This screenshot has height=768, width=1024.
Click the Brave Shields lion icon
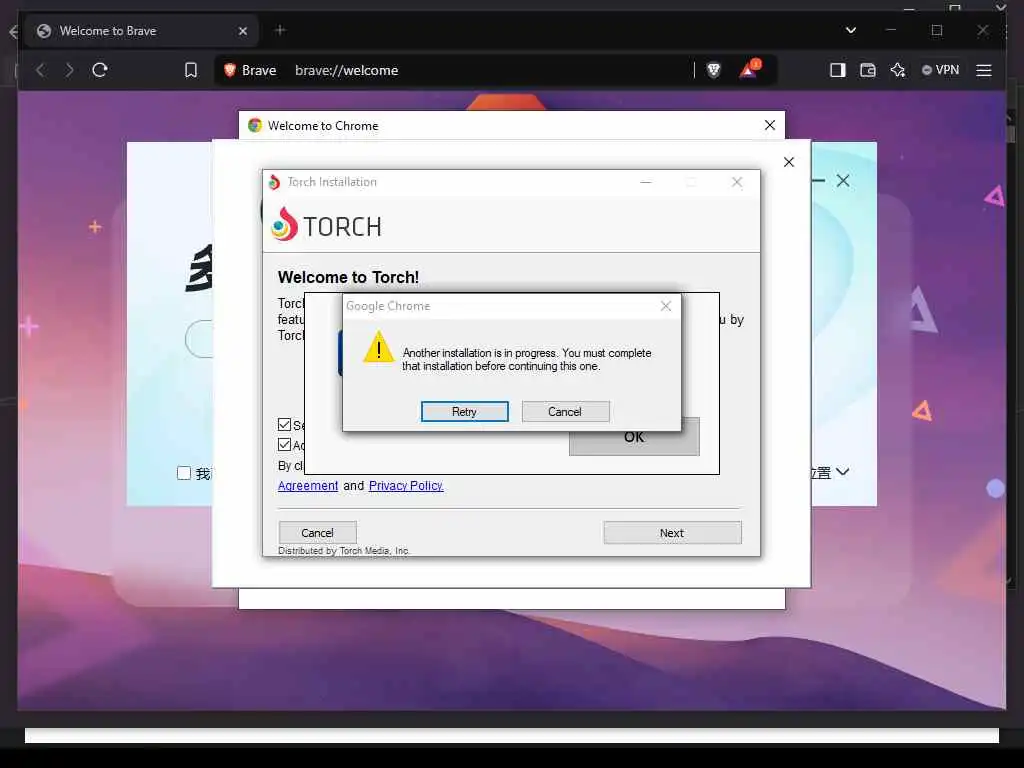pyautogui.click(x=714, y=70)
